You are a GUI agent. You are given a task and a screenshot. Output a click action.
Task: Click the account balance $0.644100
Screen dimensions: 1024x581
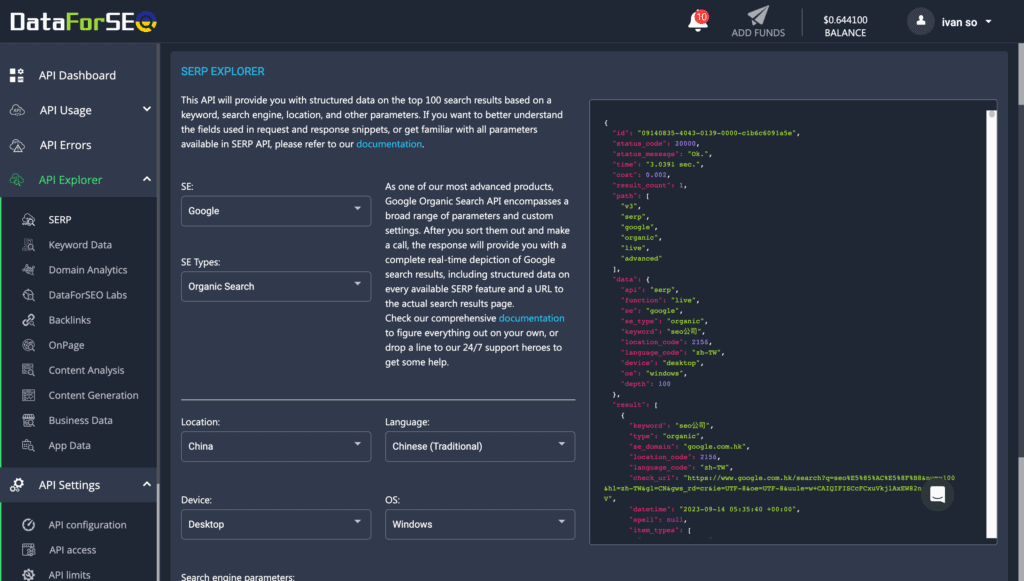(845, 20)
